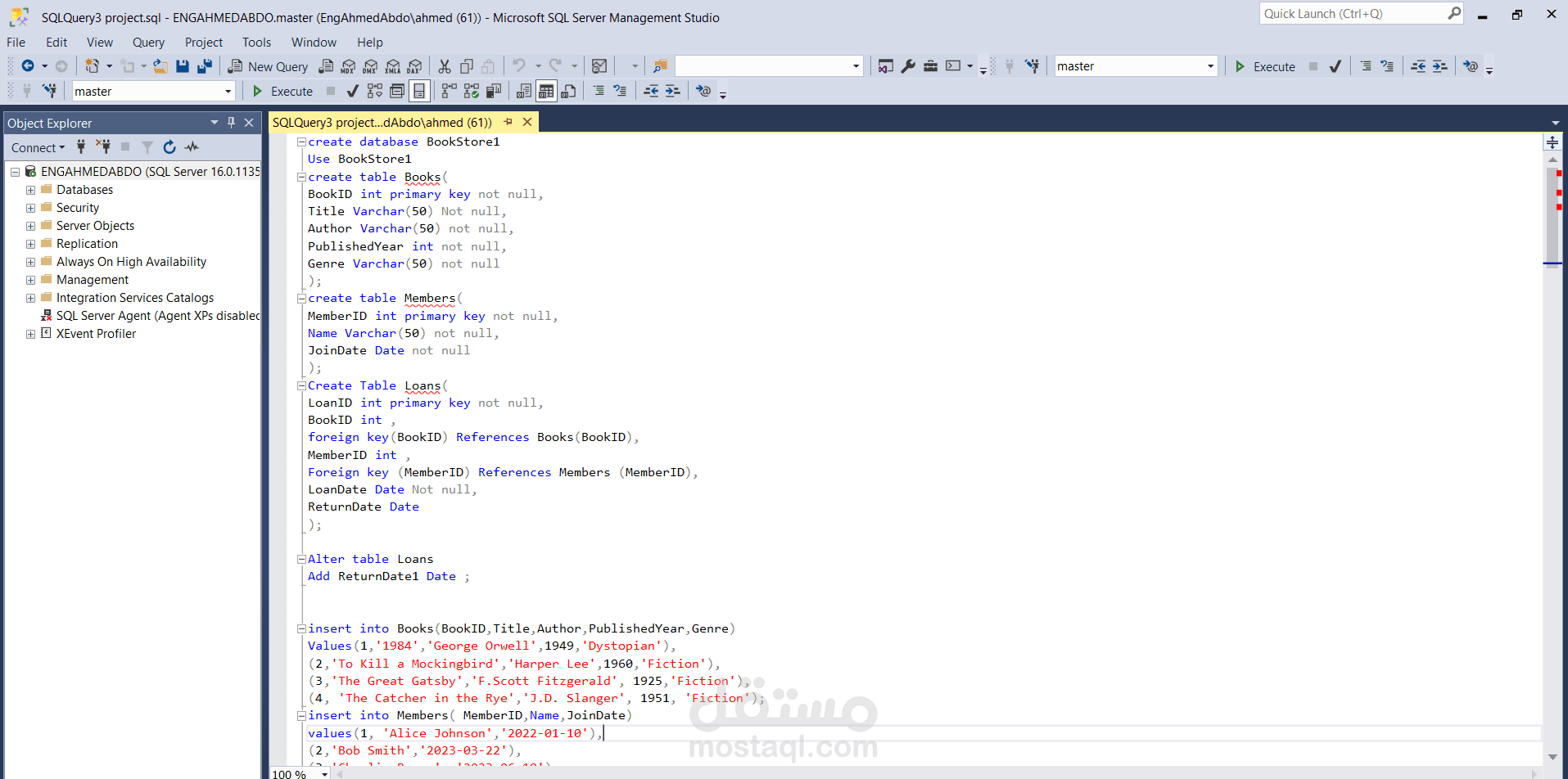
Task: Click the New Project icon
Action: 93,66
